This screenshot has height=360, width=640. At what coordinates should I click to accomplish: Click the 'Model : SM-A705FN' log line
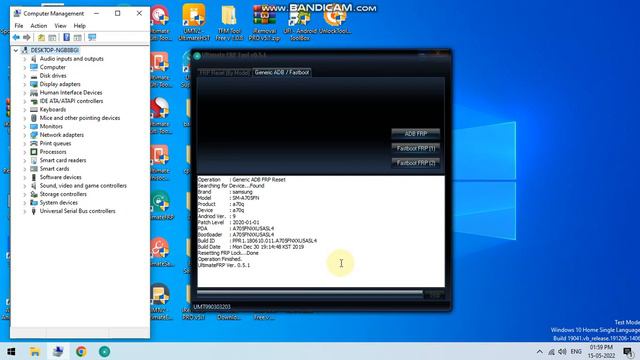[228, 198]
